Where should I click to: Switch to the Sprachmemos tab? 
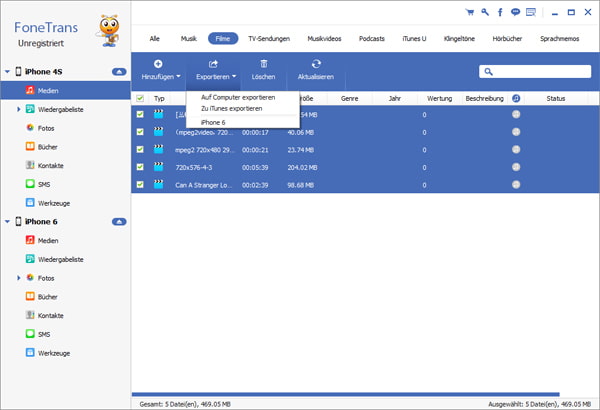(559, 39)
